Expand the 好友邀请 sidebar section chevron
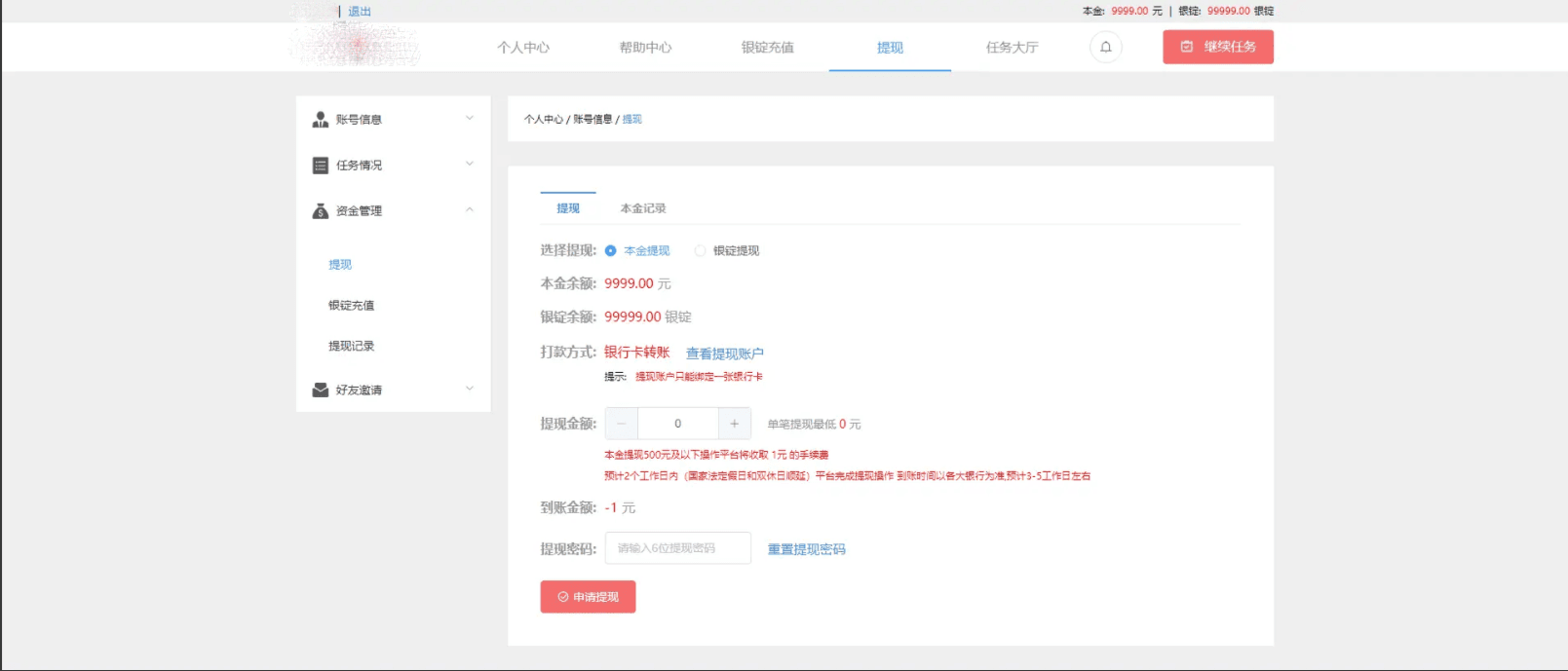This screenshot has width=1568, height=671. tap(470, 389)
